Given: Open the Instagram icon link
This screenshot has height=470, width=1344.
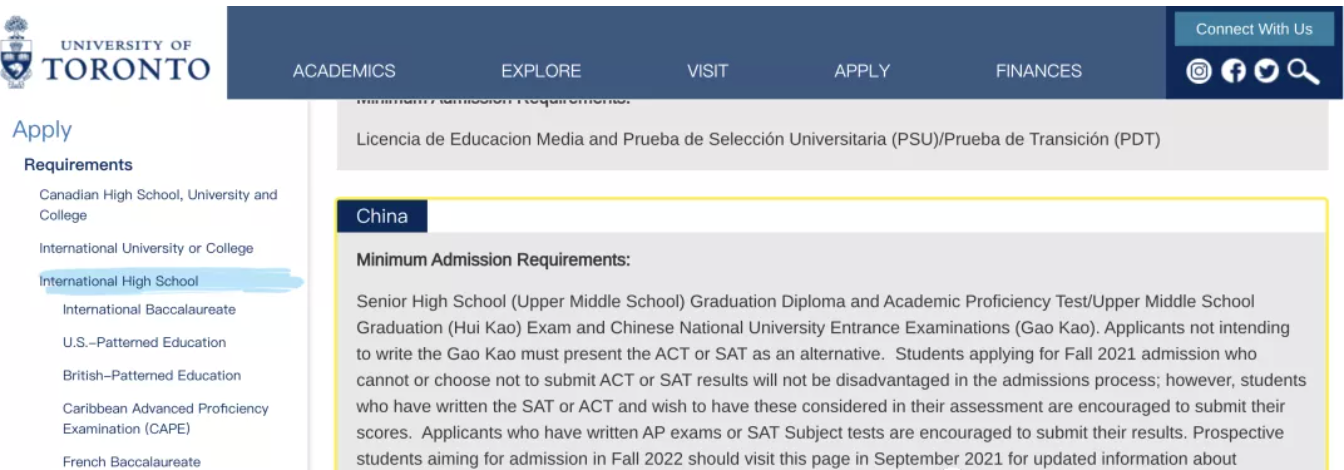Looking at the screenshot, I should tap(1198, 71).
